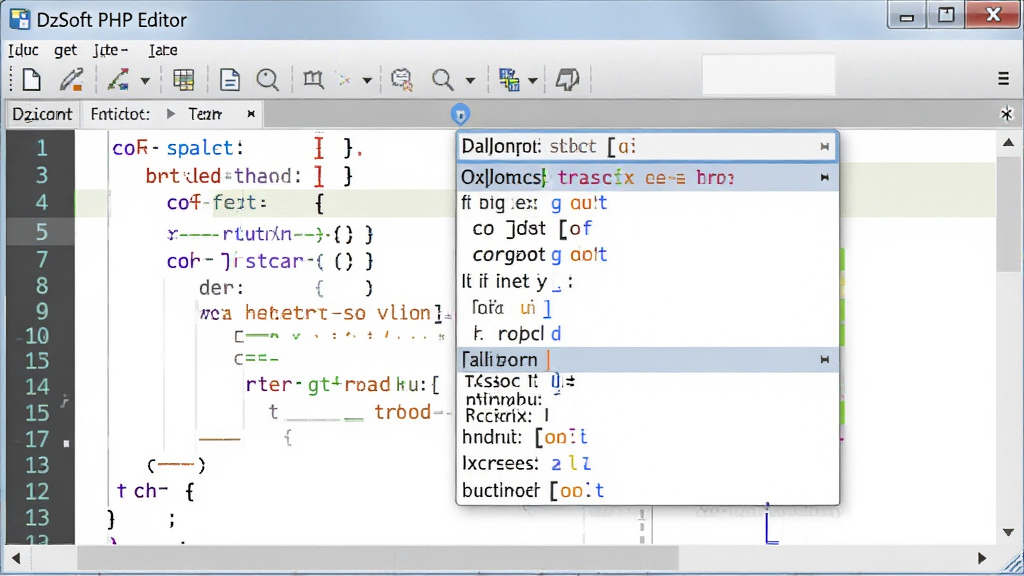The image size is (1024, 576).
Task: Open the 'Iduc' menu
Action: [x=23, y=50]
